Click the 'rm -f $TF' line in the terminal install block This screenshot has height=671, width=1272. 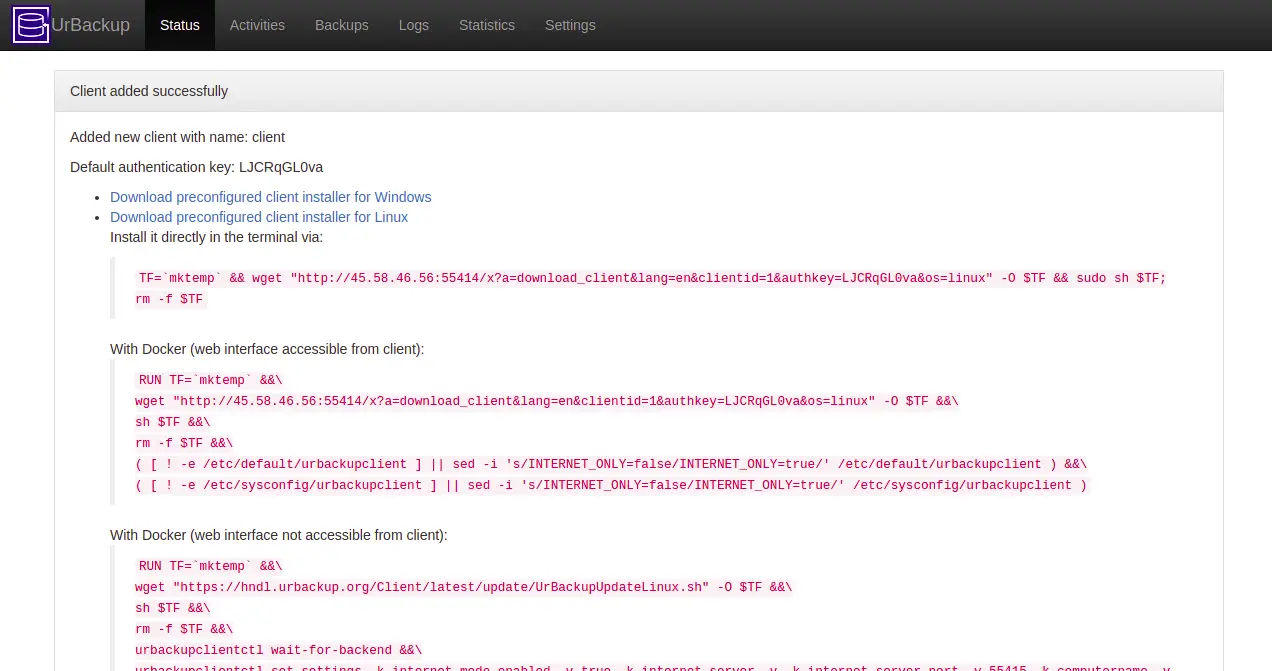click(x=169, y=299)
